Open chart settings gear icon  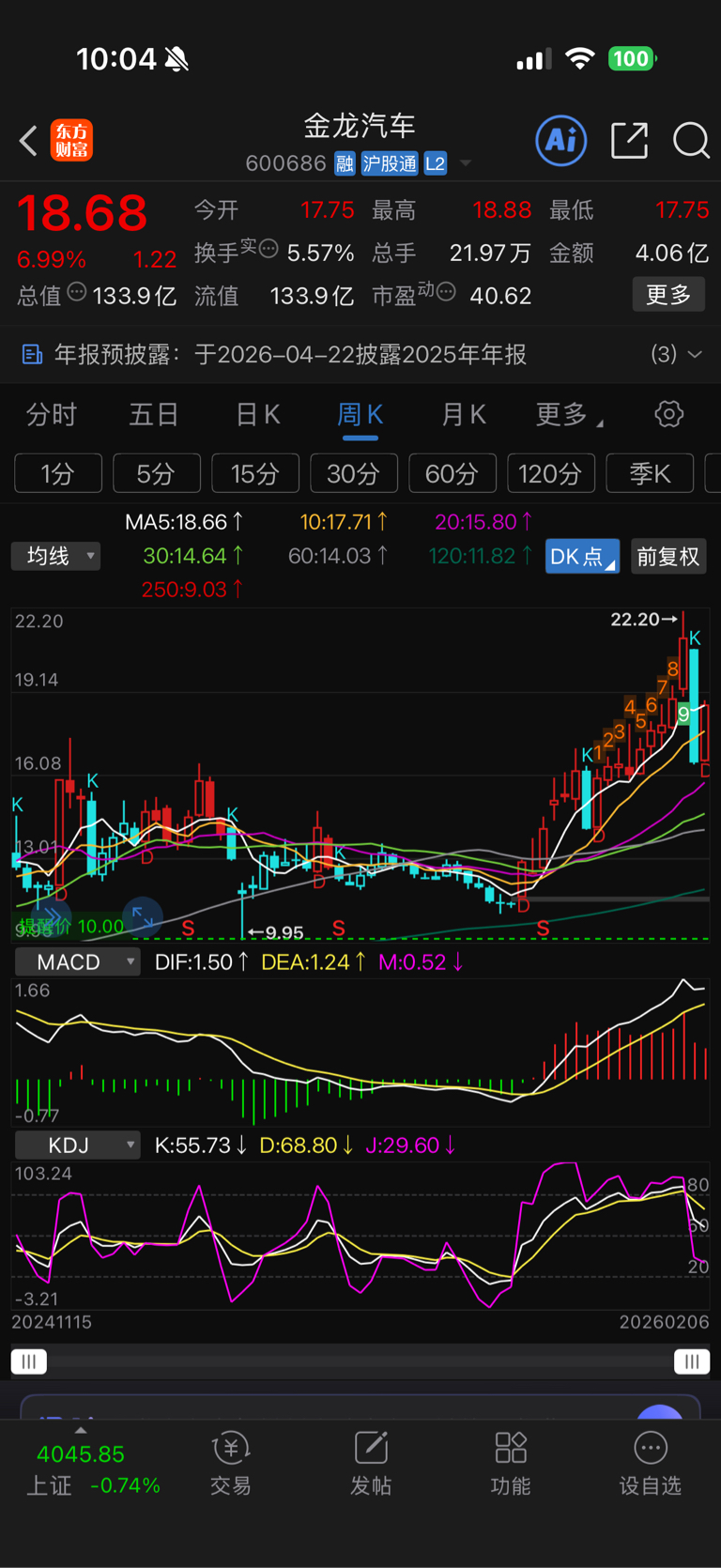click(x=668, y=414)
